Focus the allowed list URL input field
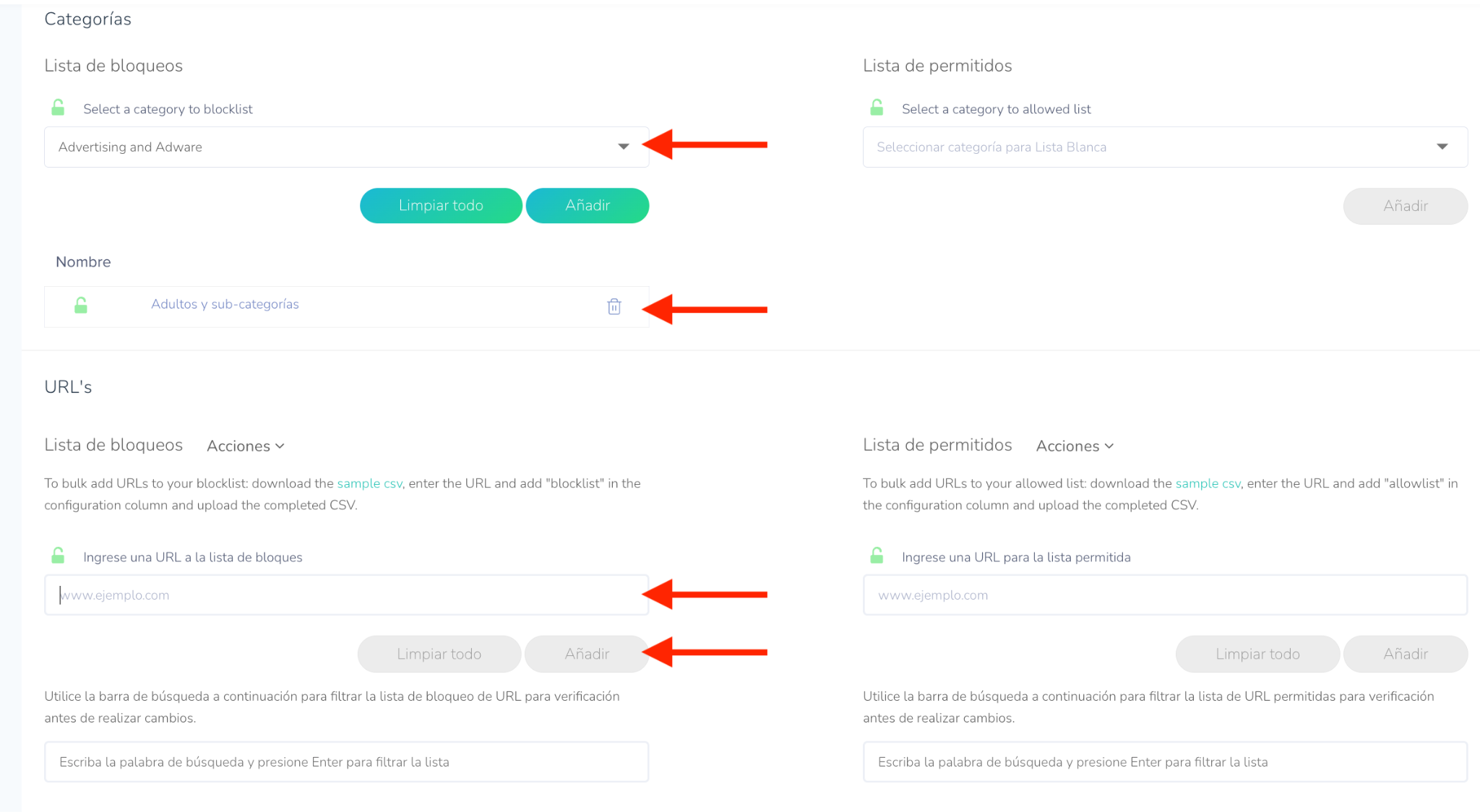This screenshot has height=812, width=1480. (1164, 595)
